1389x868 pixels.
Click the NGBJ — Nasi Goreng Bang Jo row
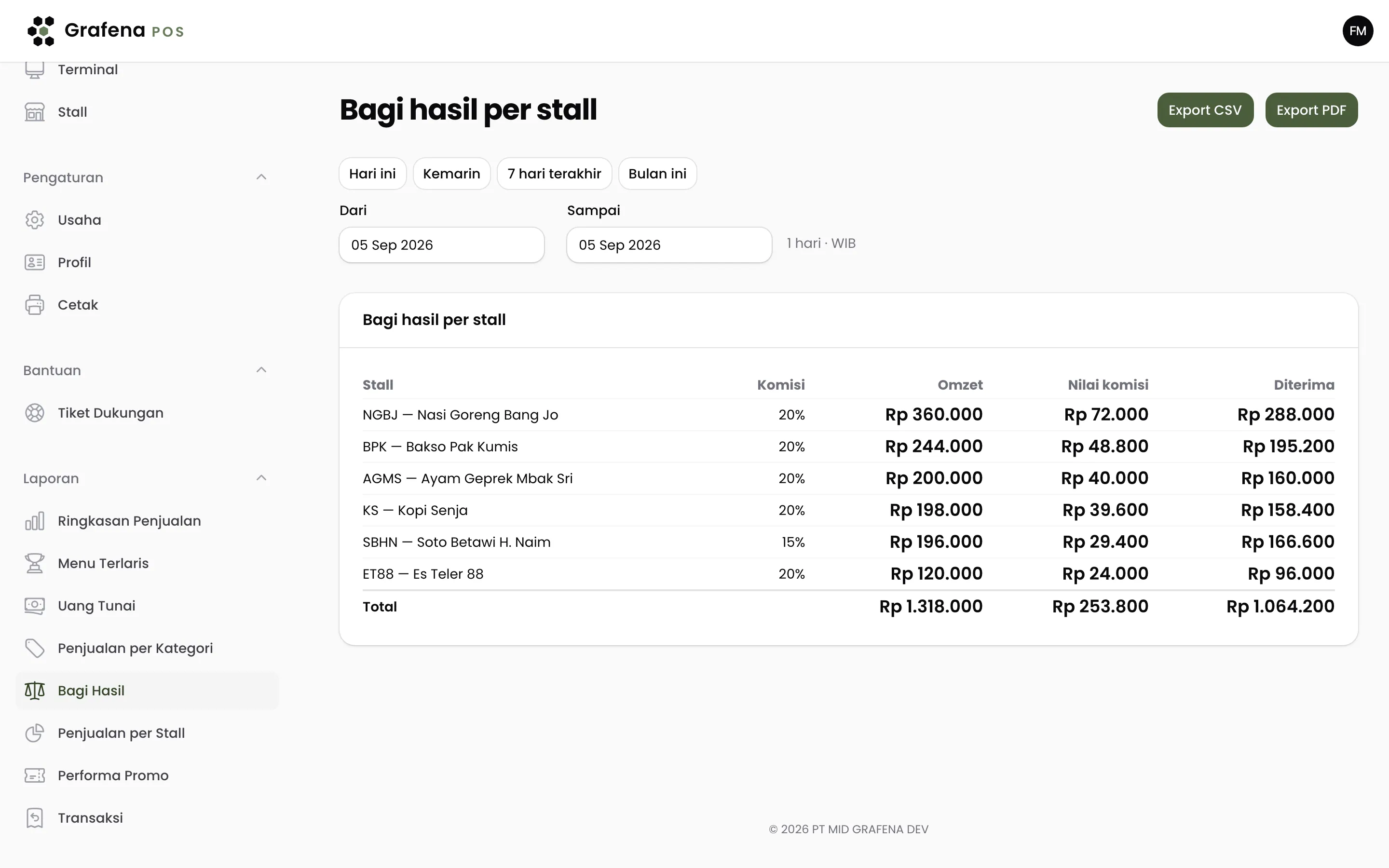(x=848, y=415)
